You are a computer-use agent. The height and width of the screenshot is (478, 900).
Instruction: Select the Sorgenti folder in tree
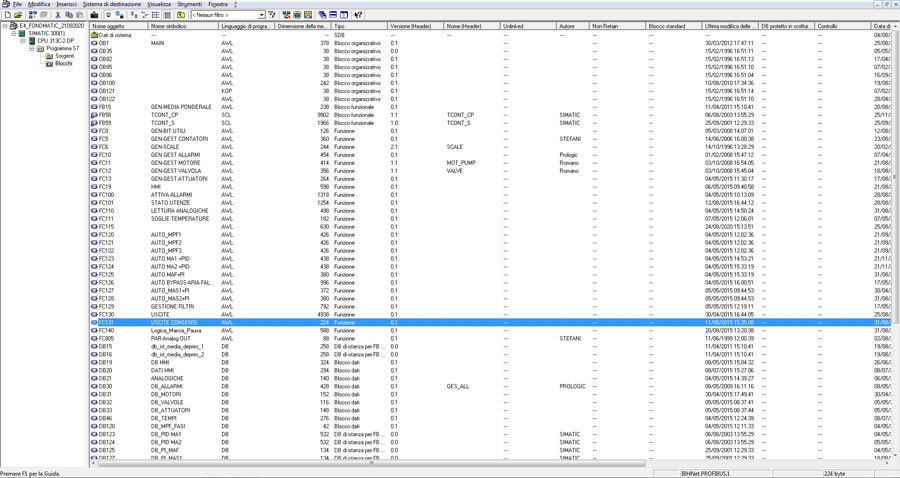click(64, 56)
